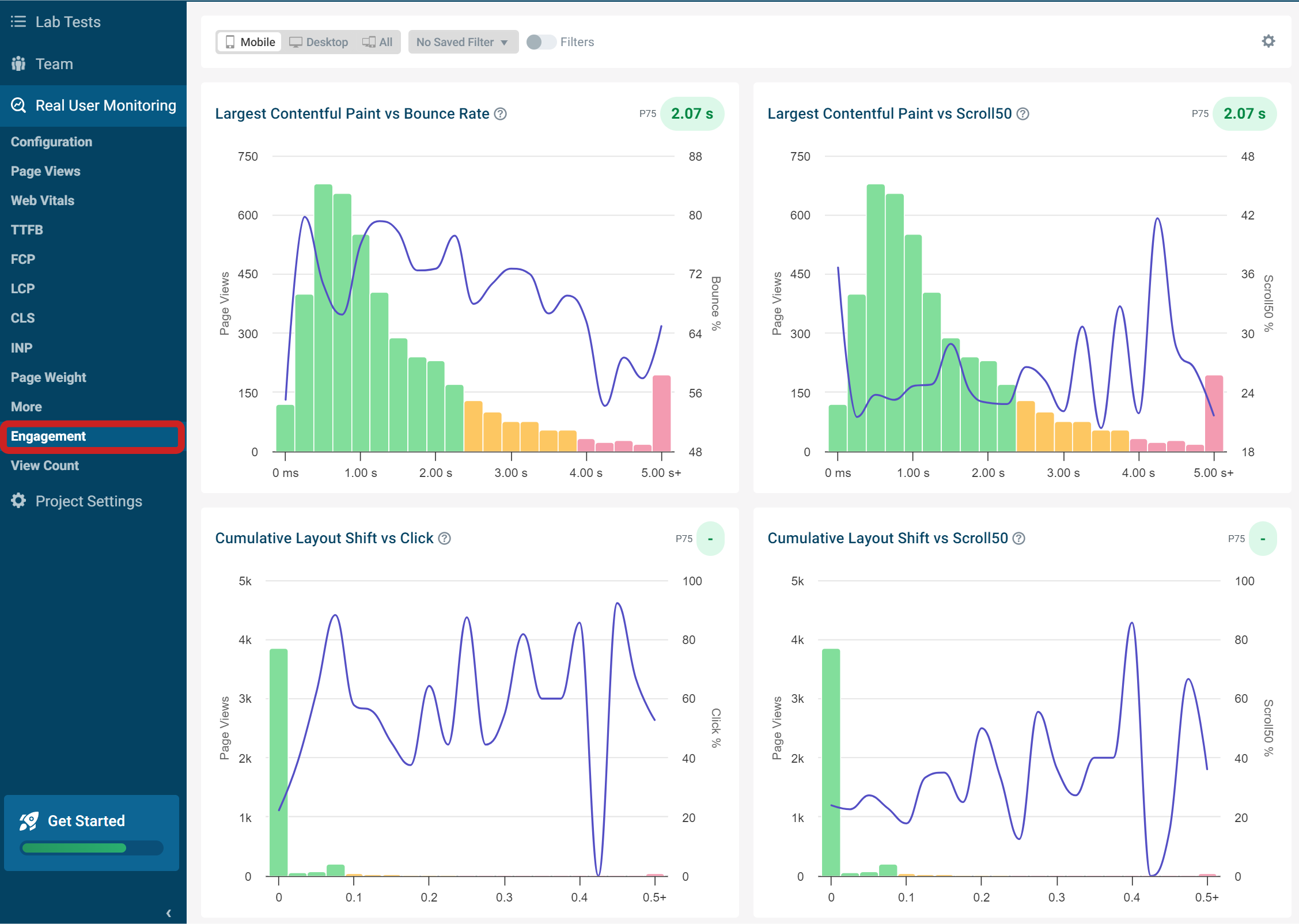Open Web Vitals in sidebar
This screenshot has width=1299, height=924.
point(43,200)
